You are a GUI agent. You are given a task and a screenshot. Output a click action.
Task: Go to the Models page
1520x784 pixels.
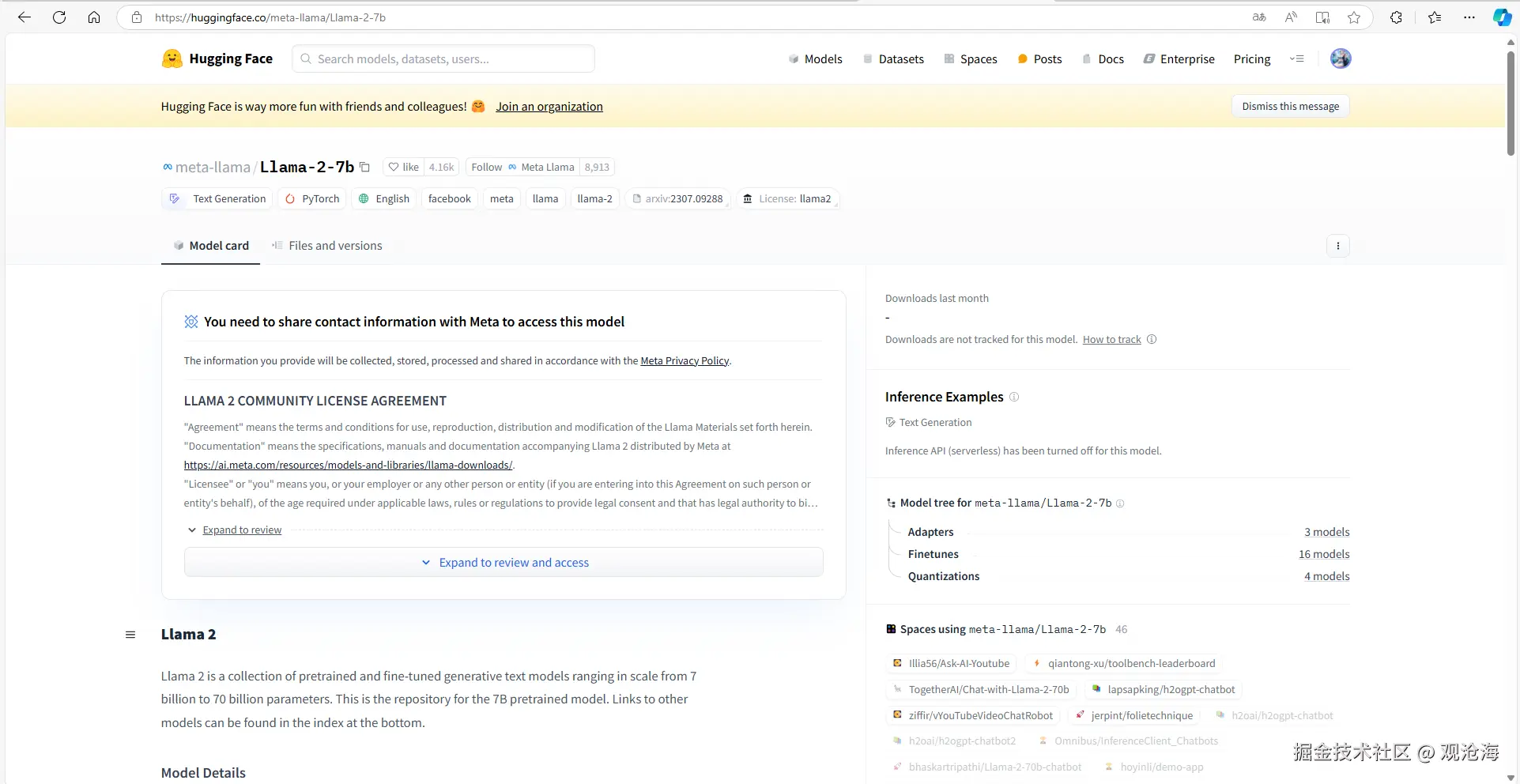point(816,58)
